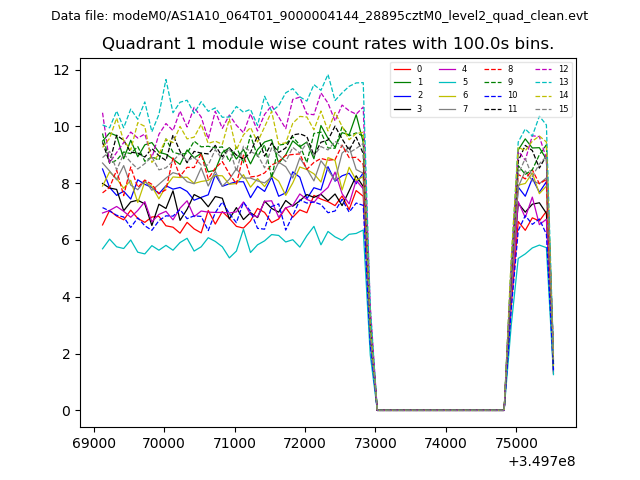640x480 pixels.
Task: Pick the magenta solid legend line for module 4
Action: tap(448, 69)
